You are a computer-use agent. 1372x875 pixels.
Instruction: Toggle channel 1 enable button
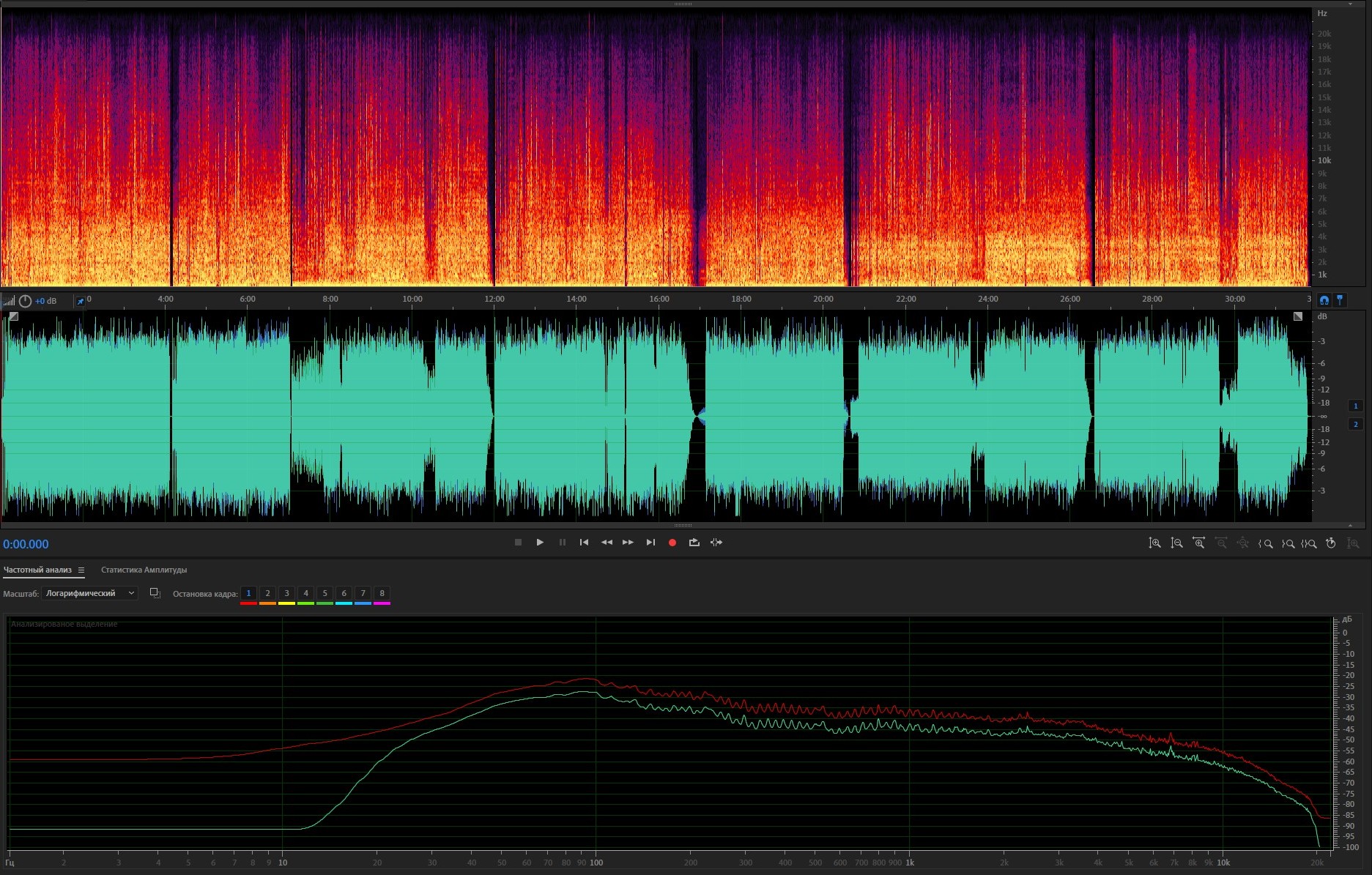(1355, 406)
